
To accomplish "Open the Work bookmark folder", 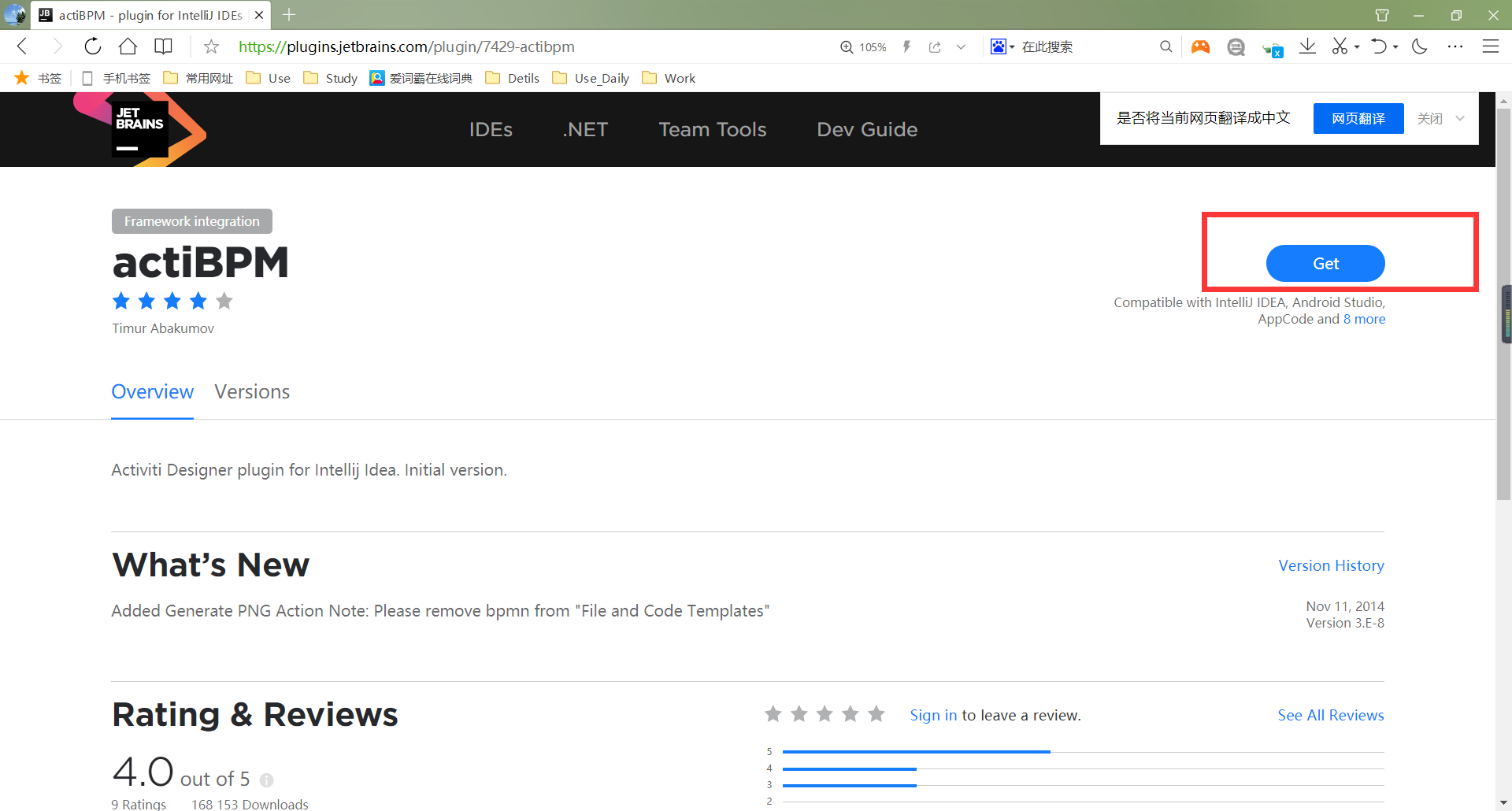I will (x=669, y=78).
